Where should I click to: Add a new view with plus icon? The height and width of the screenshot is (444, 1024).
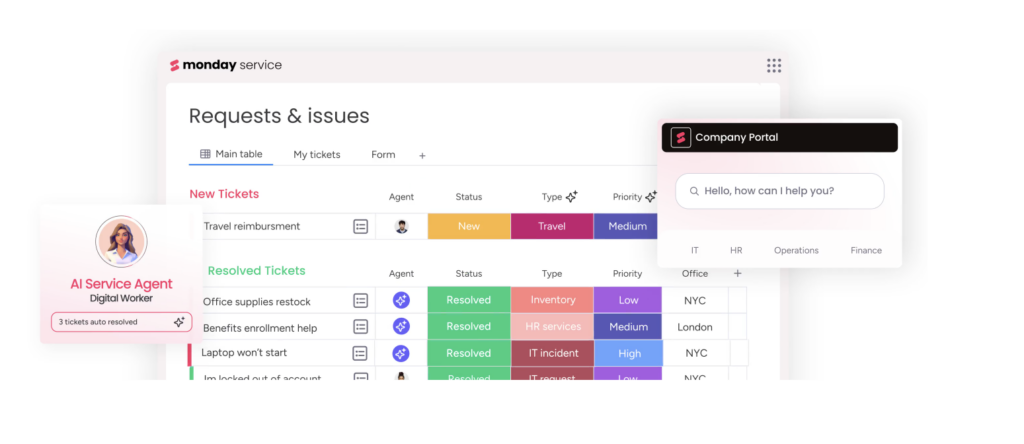point(422,155)
